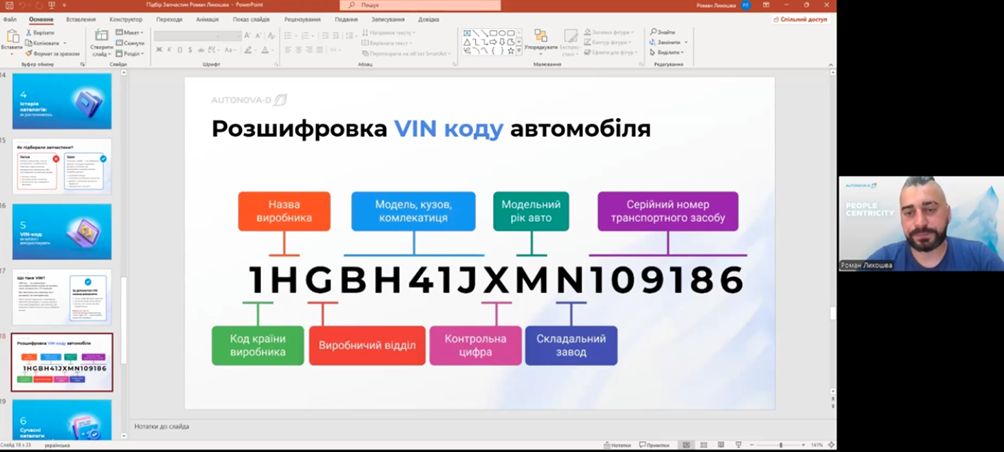Image resolution: width=1004 pixels, height=452 pixels.
Task: Open the Section (Розділ) dropdown
Action: 131,53
